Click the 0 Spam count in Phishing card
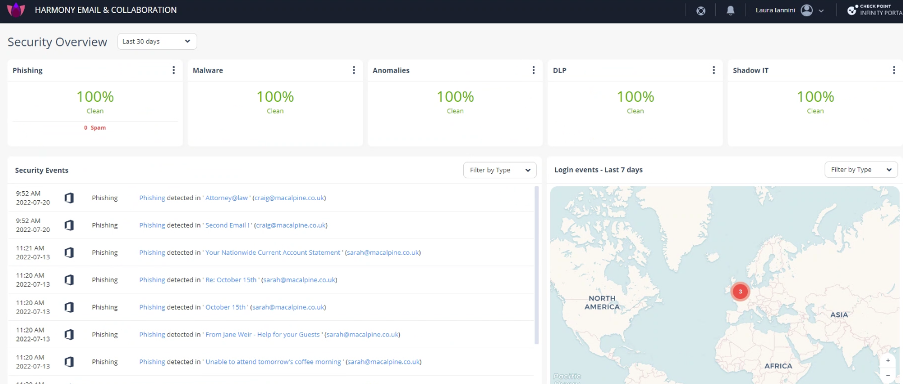This screenshot has width=904, height=384. point(95,127)
